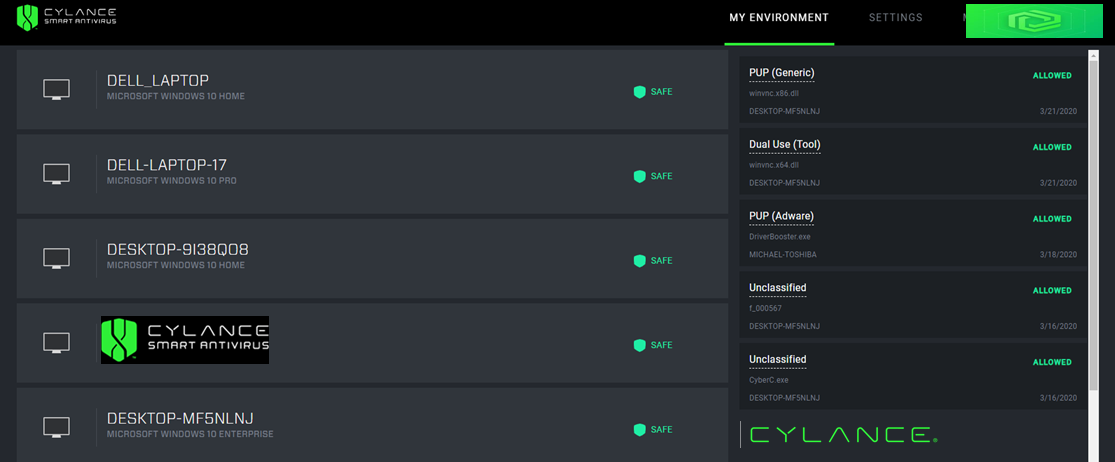Image resolution: width=1115 pixels, height=462 pixels.
Task: Open the My Environment tab
Action: click(779, 18)
